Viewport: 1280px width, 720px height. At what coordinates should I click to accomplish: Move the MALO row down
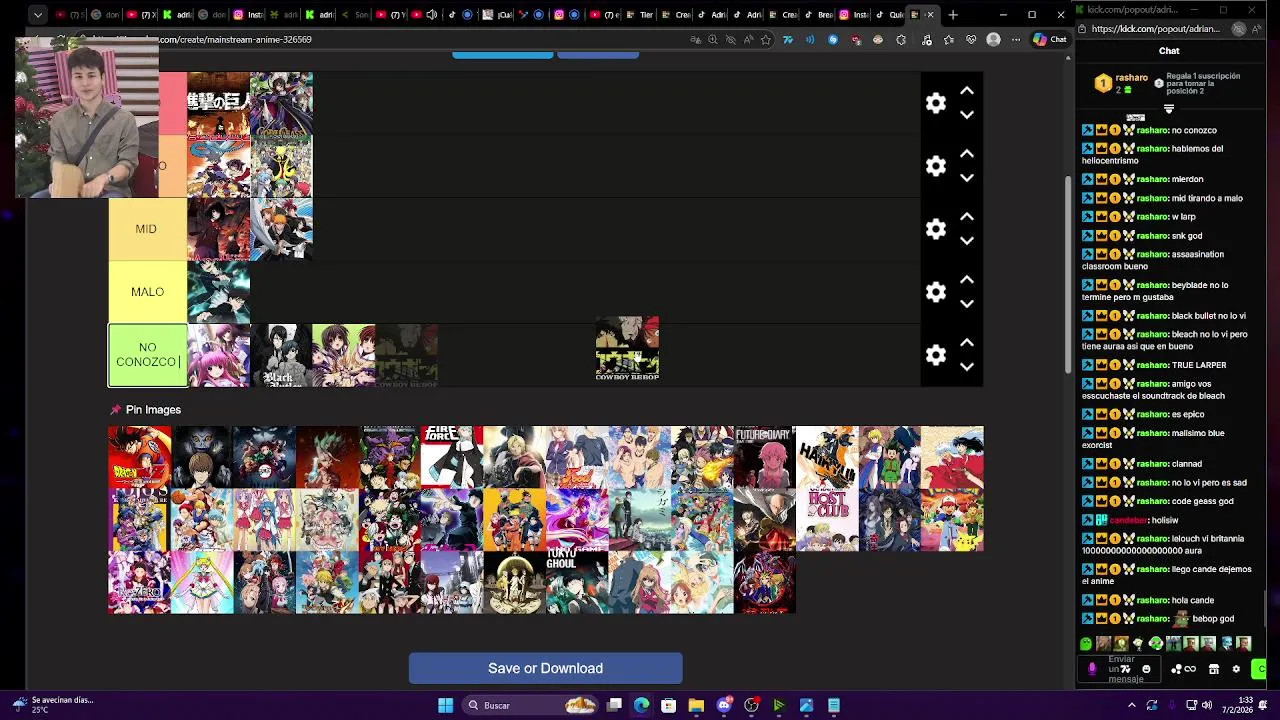967,304
